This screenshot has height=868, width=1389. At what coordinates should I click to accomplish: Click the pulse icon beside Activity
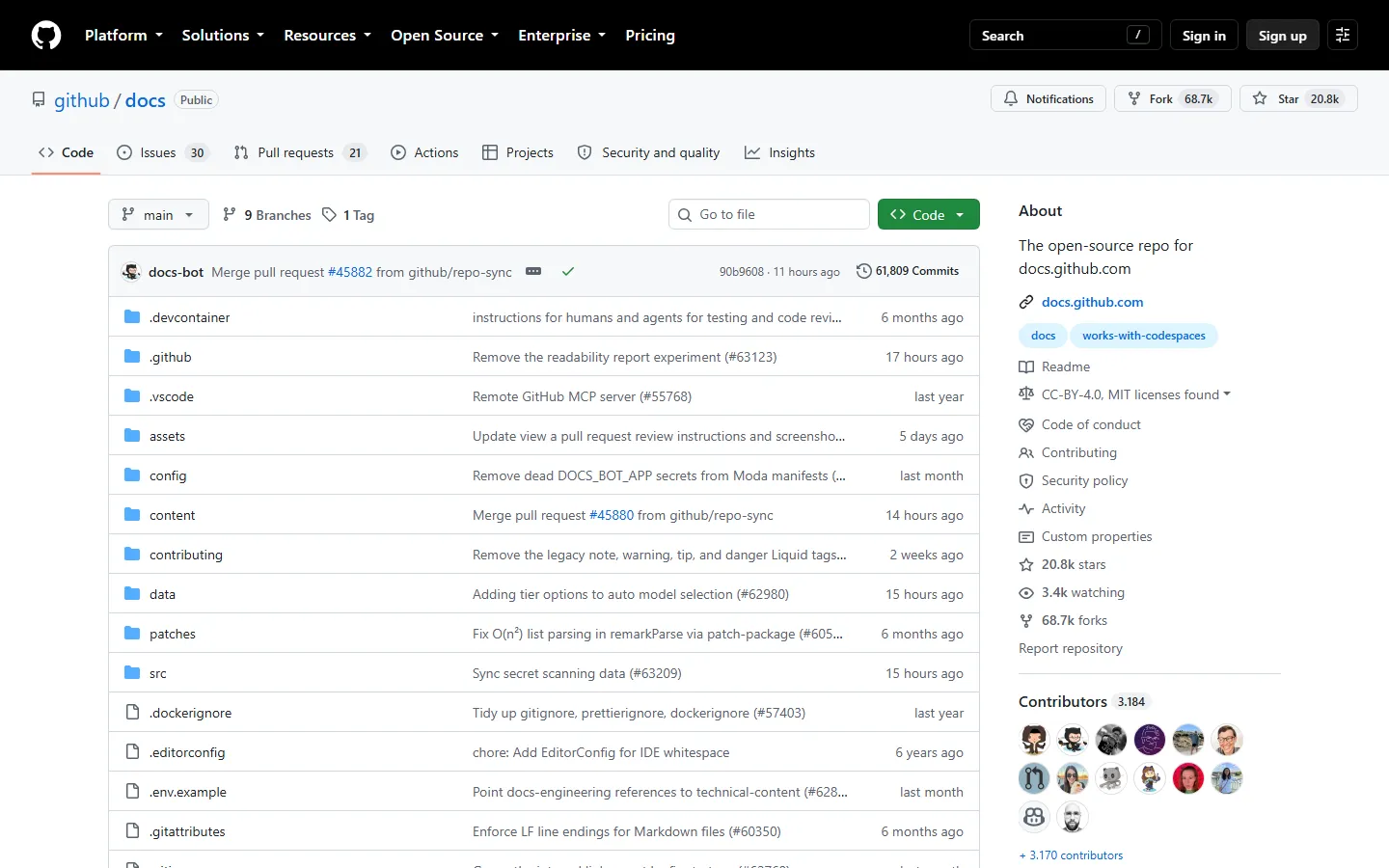1026,509
